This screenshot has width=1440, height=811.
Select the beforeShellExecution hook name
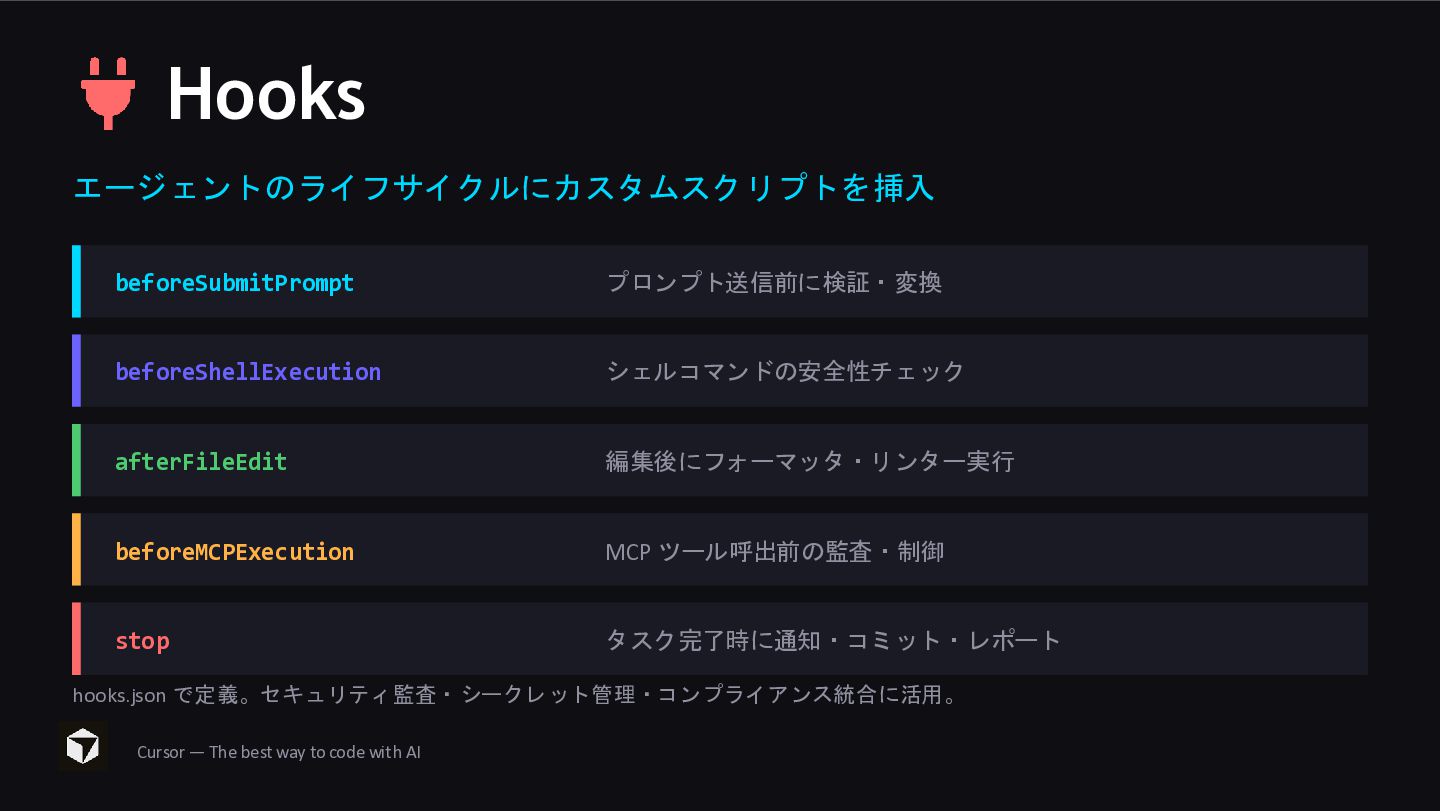point(248,372)
